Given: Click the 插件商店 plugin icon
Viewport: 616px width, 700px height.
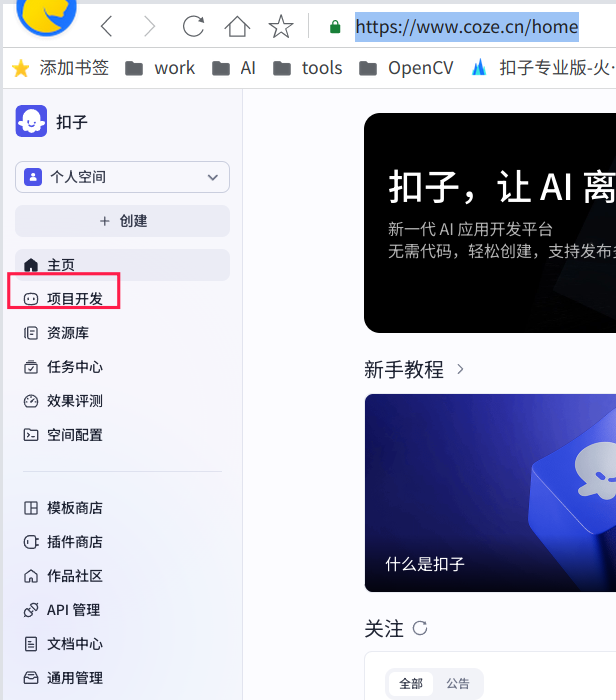Looking at the screenshot, I should click(x=31, y=542).
